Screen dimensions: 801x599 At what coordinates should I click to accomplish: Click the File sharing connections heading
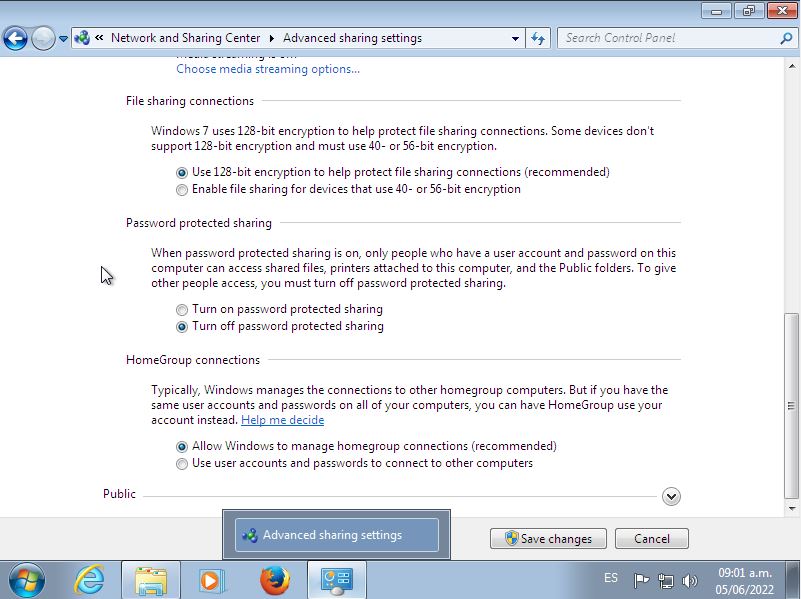[x=190, y=101]
